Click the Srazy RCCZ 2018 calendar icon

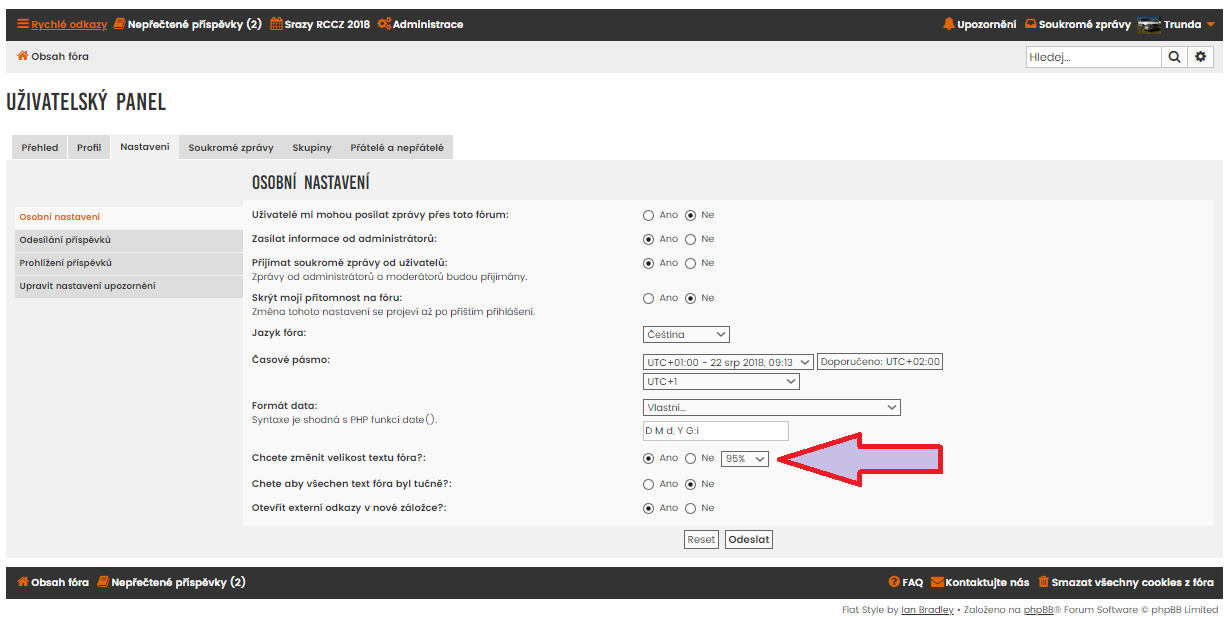pyautogui.click(x=276, y=24)
